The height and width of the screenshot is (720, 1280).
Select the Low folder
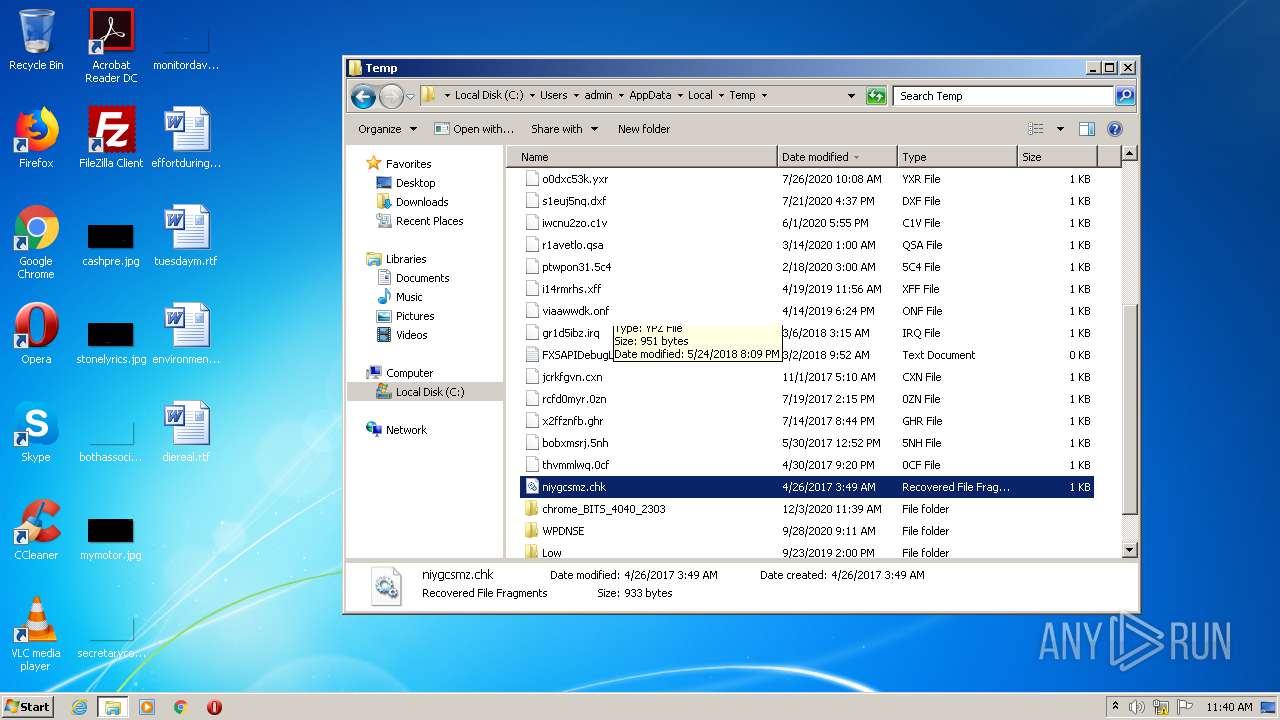tap(551, 553)
